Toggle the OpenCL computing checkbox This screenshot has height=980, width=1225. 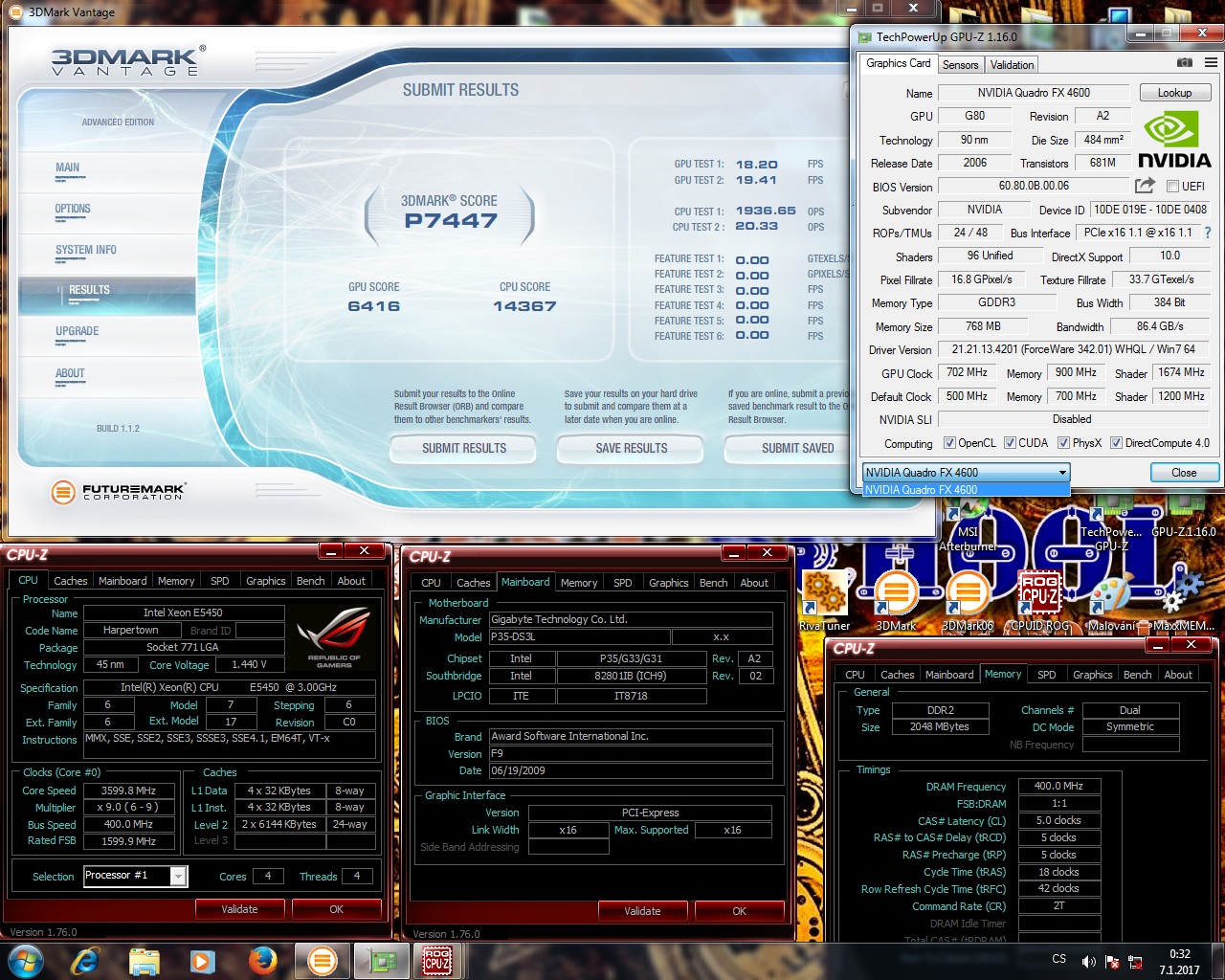949,443
